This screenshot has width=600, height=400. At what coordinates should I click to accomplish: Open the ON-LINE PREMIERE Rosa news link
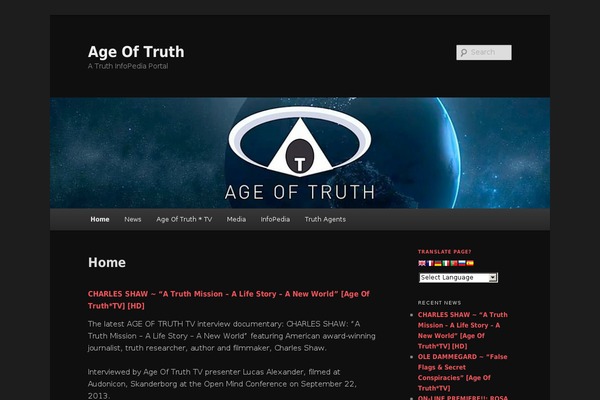pos(463,397)
